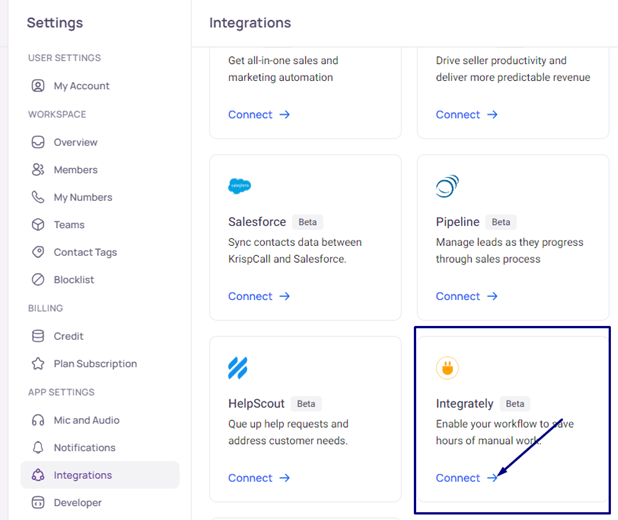Viewport: 618px width, 520px height.
Task: Click the My Account person icon
Action: coord(38,86)
